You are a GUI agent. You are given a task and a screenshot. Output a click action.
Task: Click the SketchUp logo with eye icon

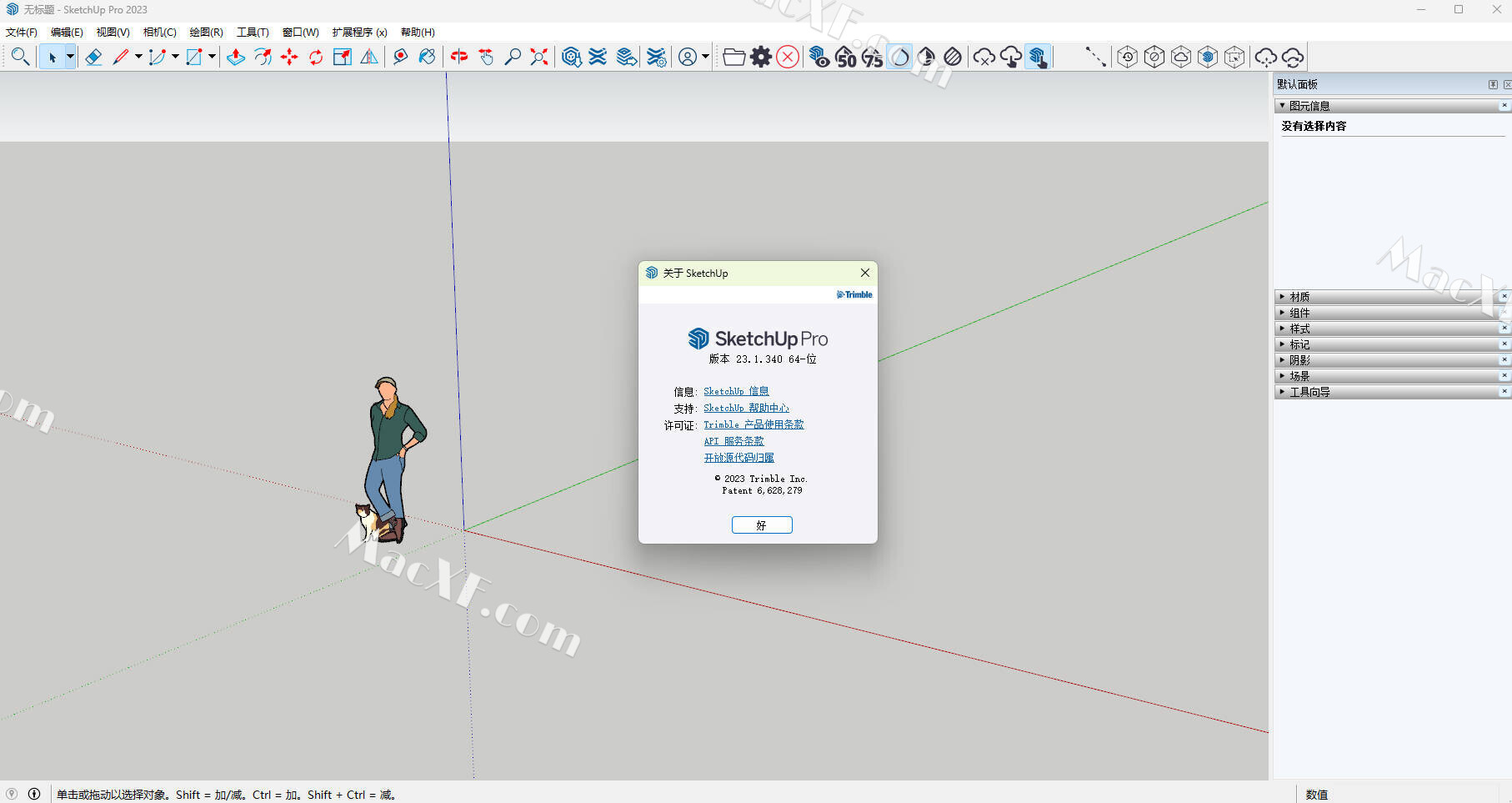(819, 57)
